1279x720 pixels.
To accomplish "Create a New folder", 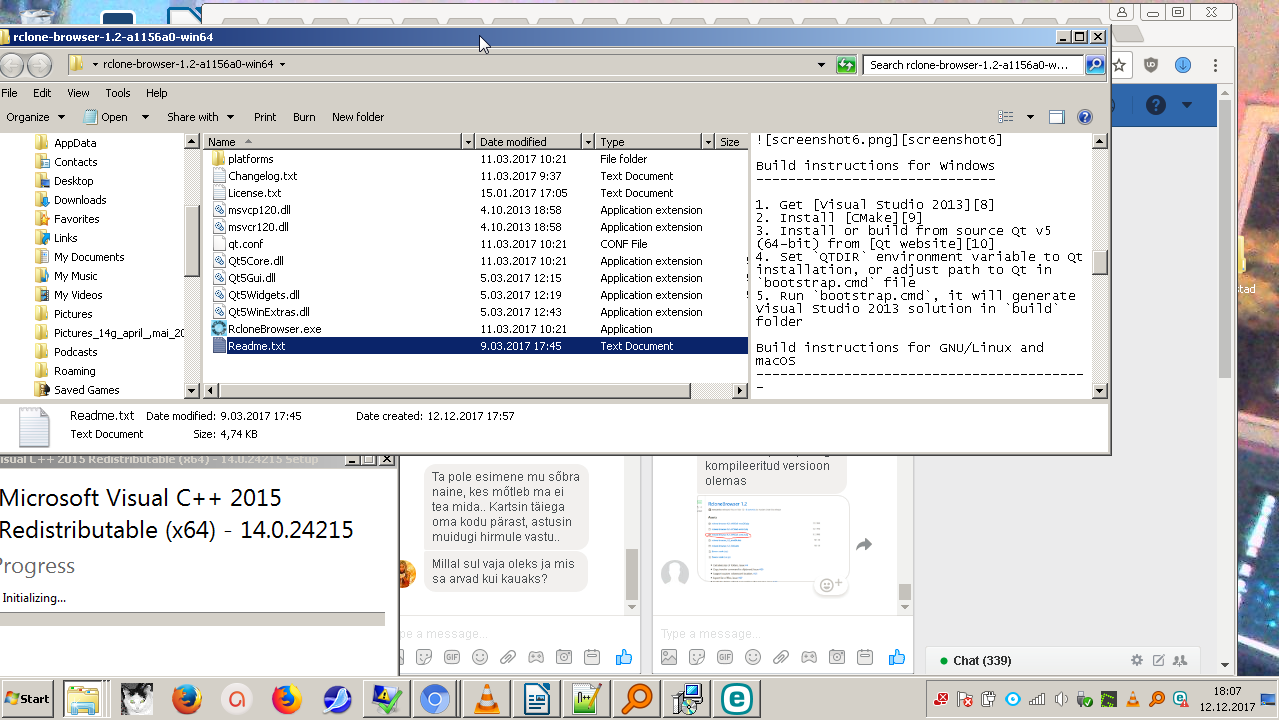I will pos(358,117).
